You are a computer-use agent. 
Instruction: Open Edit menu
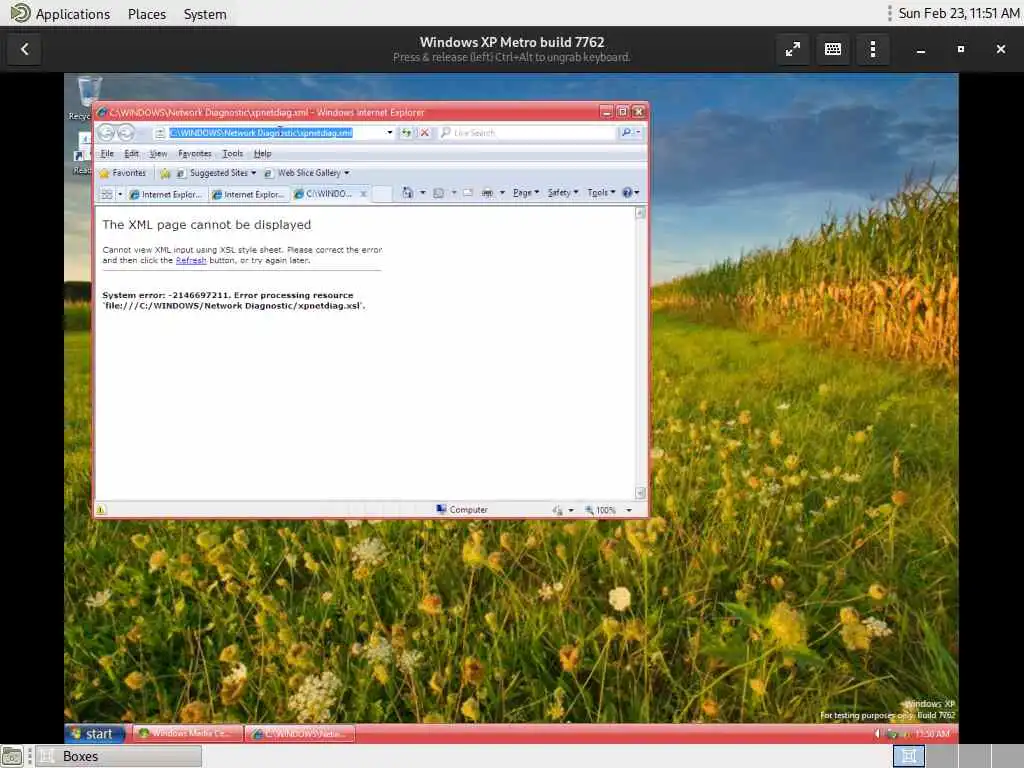click(131, 154)
